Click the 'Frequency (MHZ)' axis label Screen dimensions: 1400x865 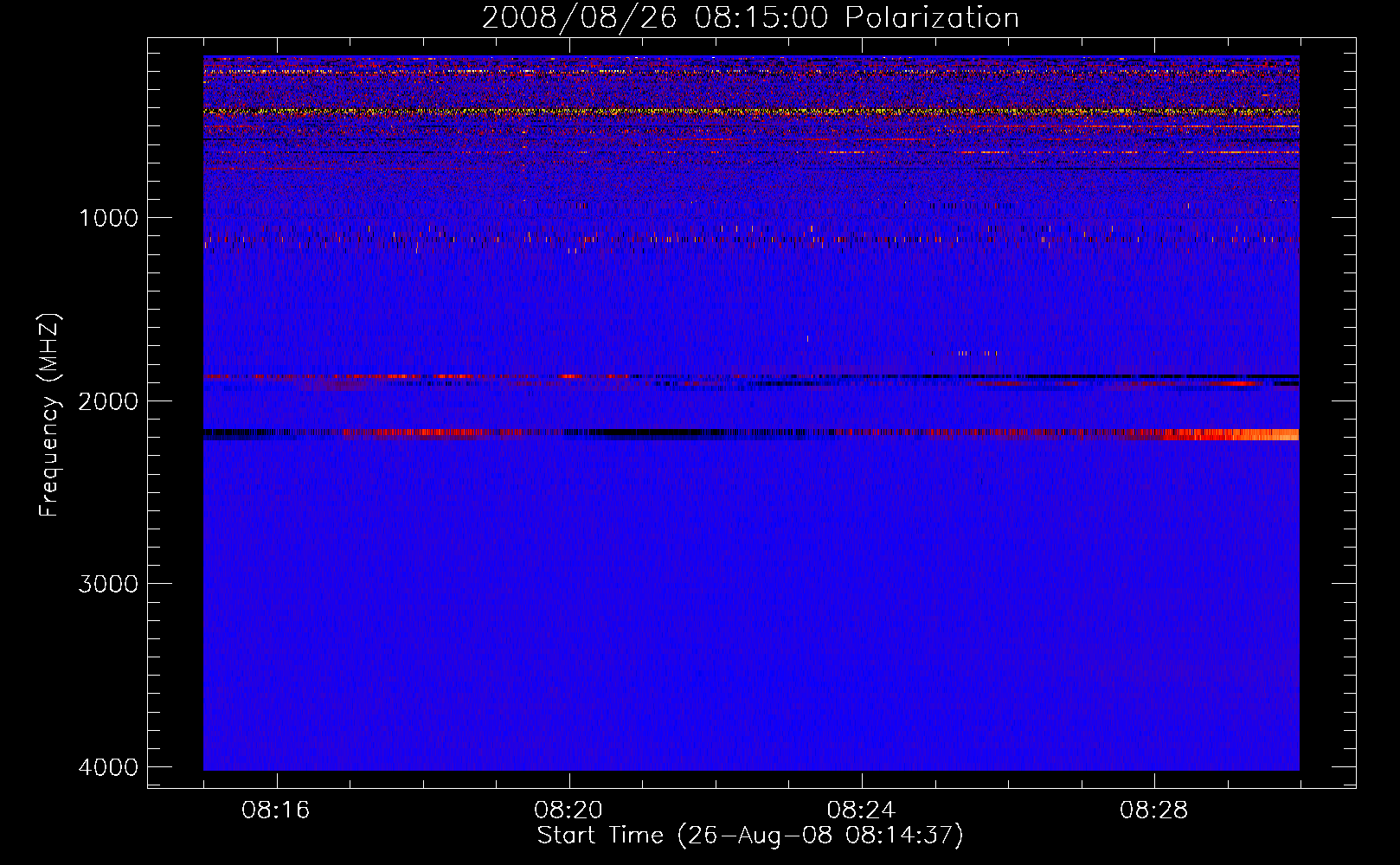click(x=49, y=415)
